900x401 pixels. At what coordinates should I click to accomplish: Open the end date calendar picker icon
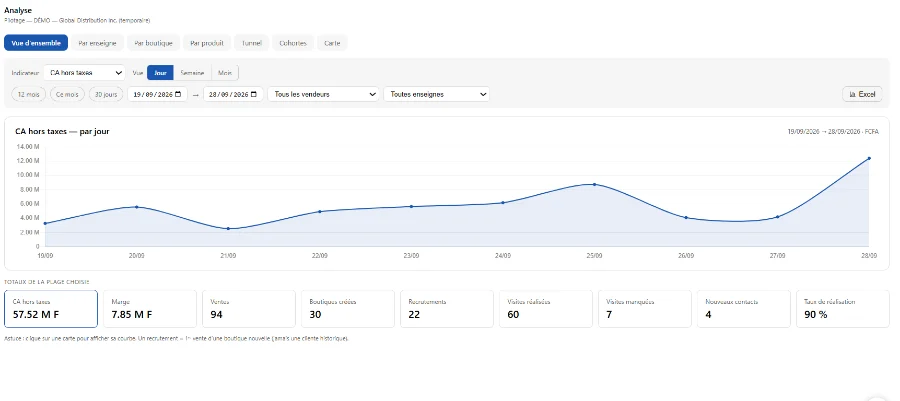pyautogui.click(x=254, y=94)
